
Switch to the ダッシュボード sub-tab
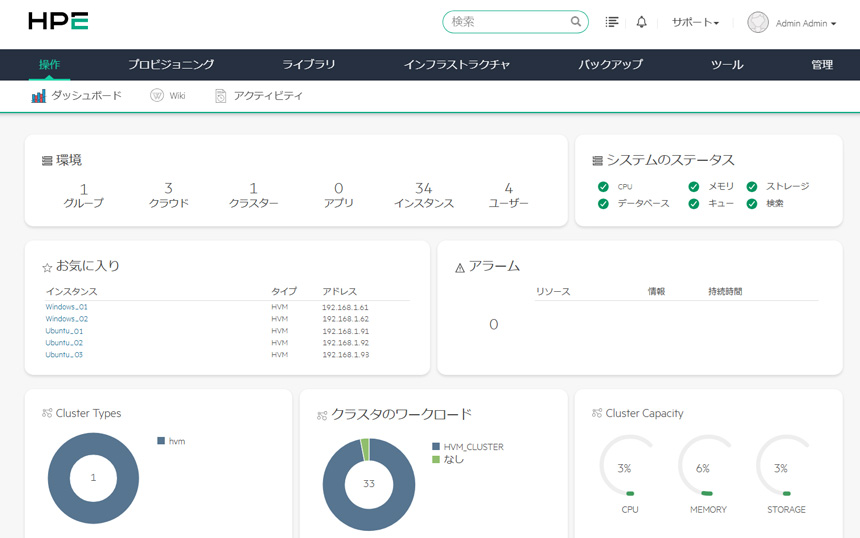tap(76, 96)
